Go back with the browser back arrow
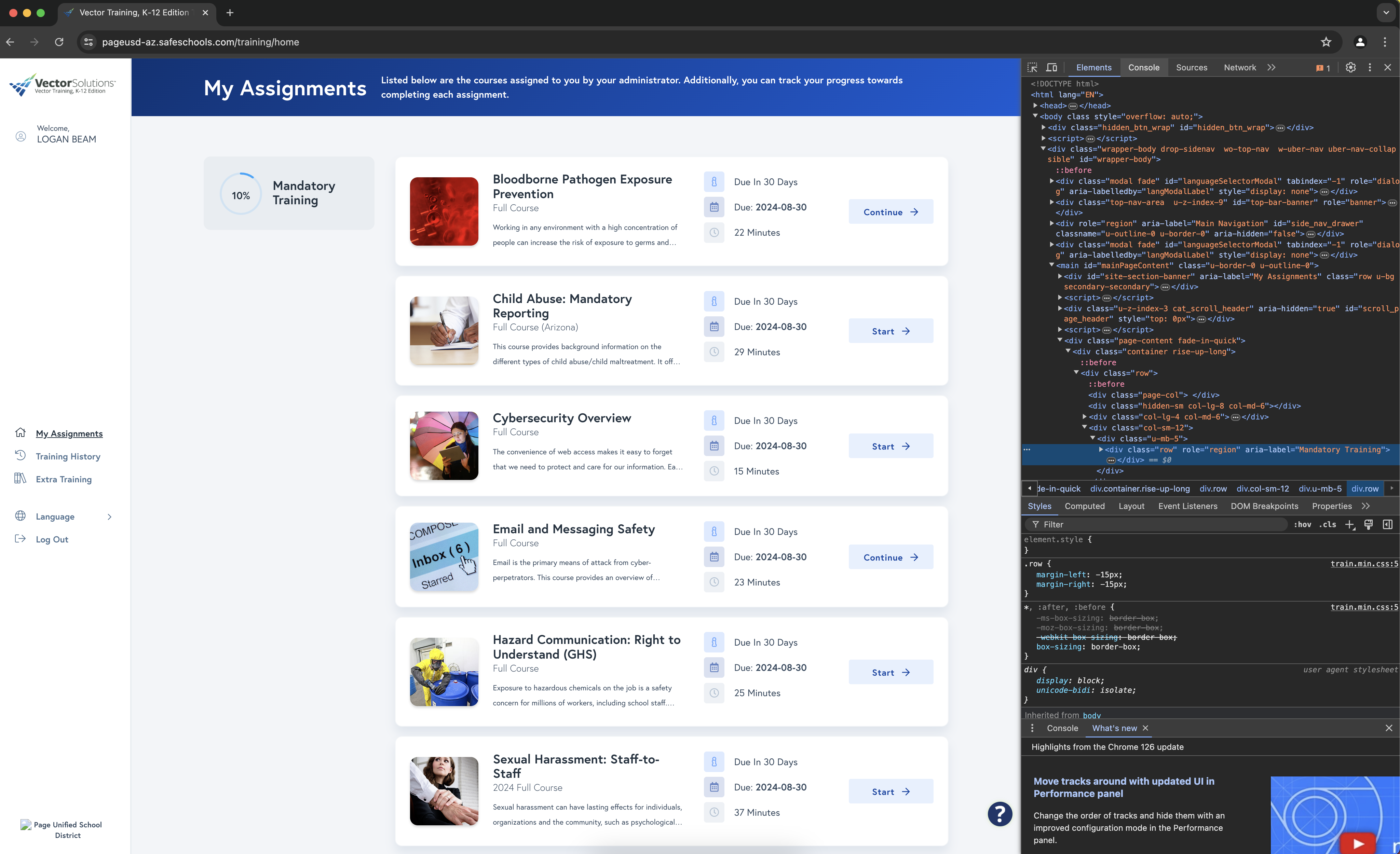The width and height of the screenshot is (1400, 854). point(10,42)
